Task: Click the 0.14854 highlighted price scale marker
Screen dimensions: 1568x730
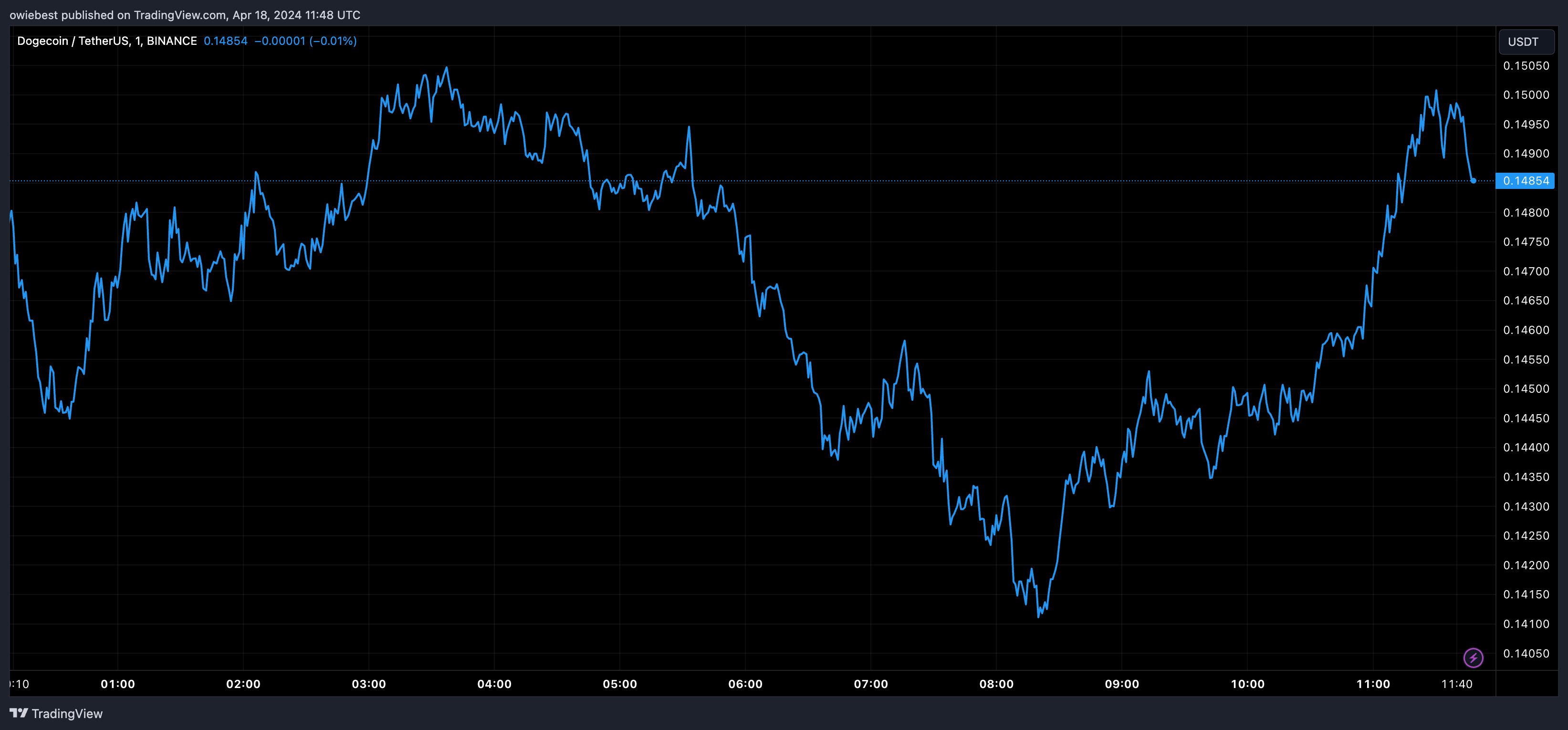Action: 1526,181
